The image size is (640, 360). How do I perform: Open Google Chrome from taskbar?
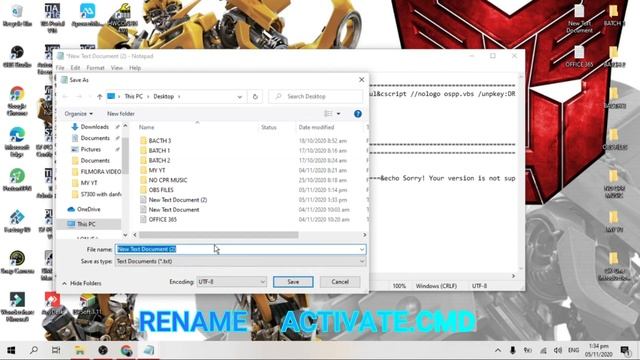127,350
